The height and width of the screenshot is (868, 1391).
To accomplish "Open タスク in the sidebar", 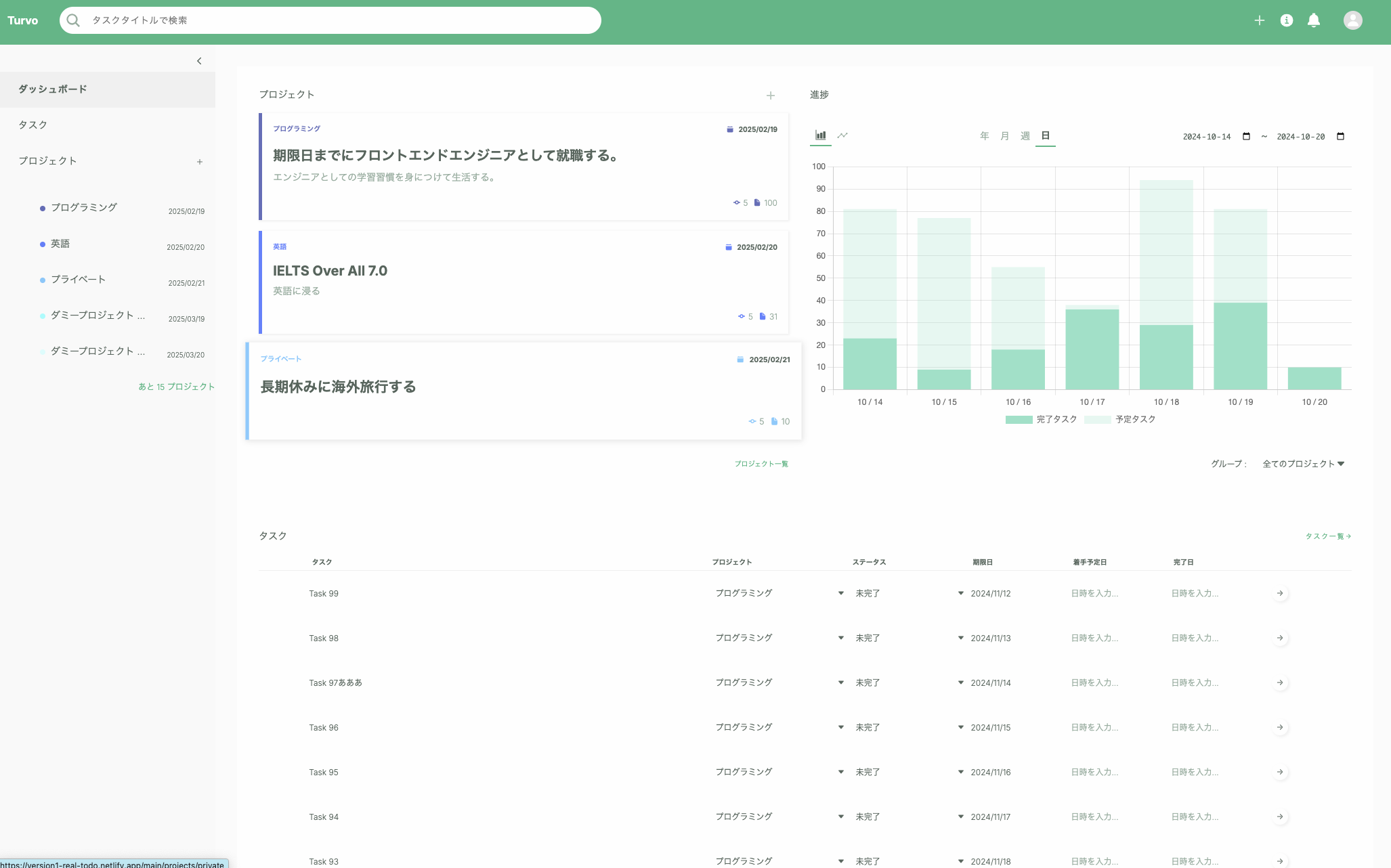I will [108, 125].
